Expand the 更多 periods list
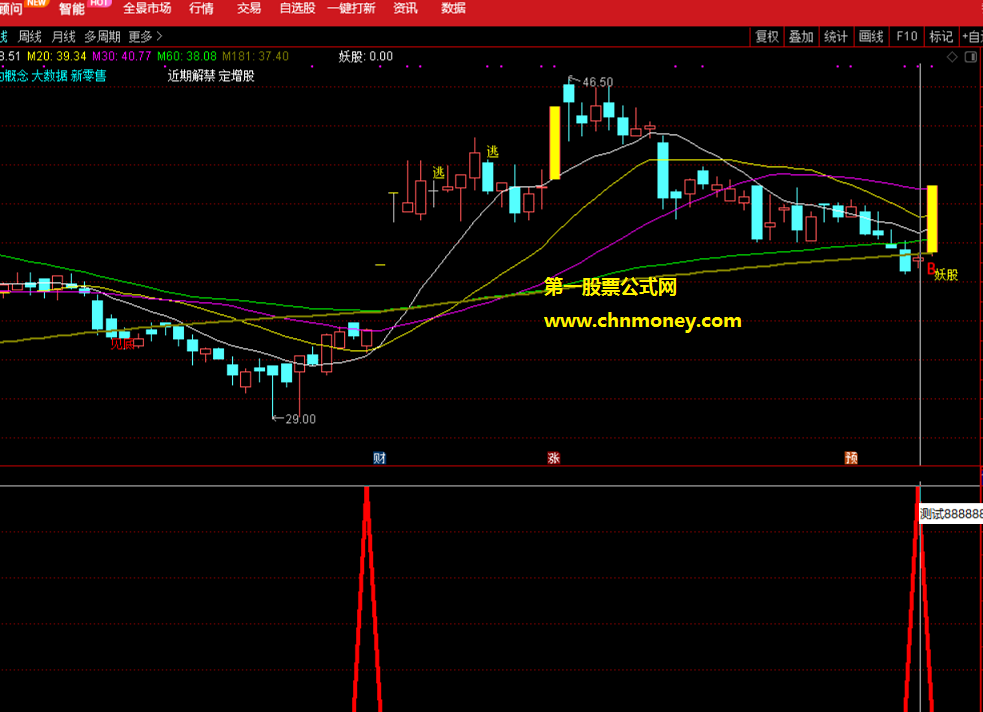The width and height of the screenshot is (983, 712). point(145,37)
